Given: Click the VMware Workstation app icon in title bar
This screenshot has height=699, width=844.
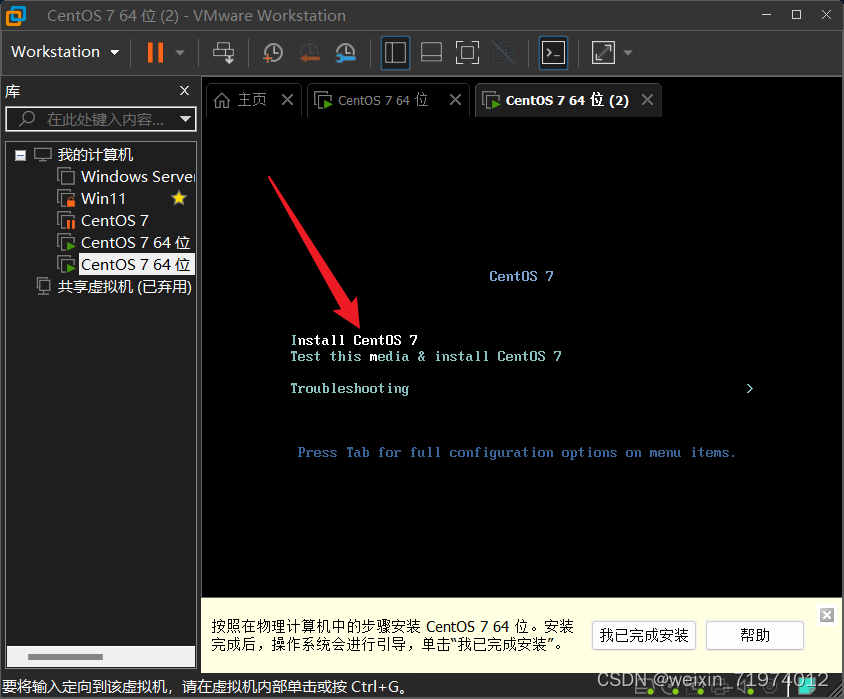Looking at the screenshot, I should 16,16.
